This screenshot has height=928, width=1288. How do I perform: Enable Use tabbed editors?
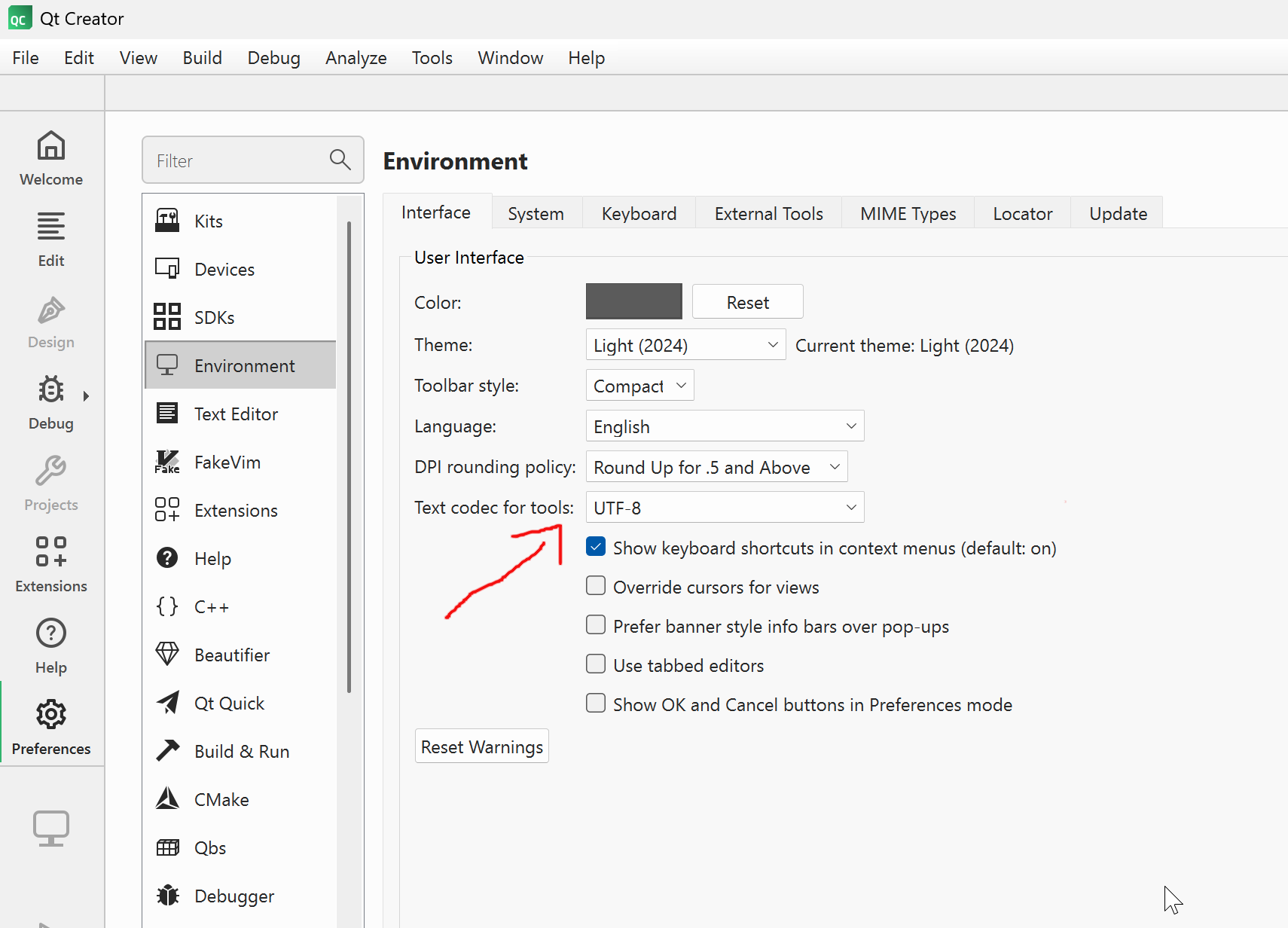click(x=595, y=664)
